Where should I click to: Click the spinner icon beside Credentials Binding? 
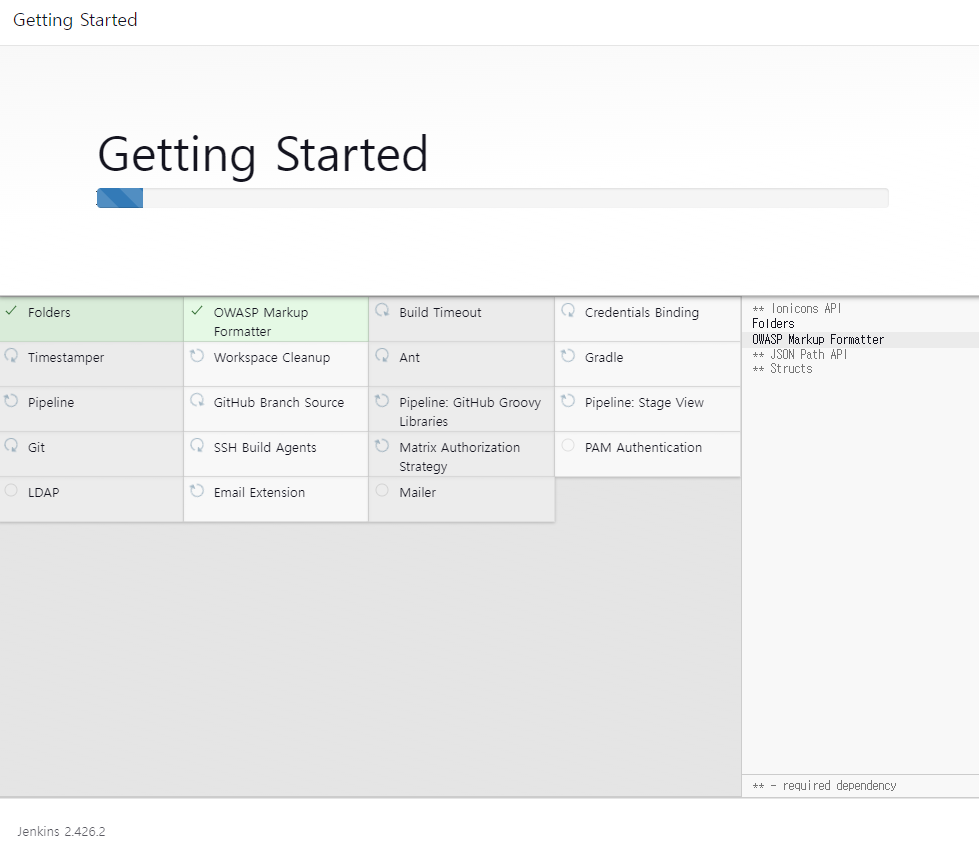click(x=568, y=310)
